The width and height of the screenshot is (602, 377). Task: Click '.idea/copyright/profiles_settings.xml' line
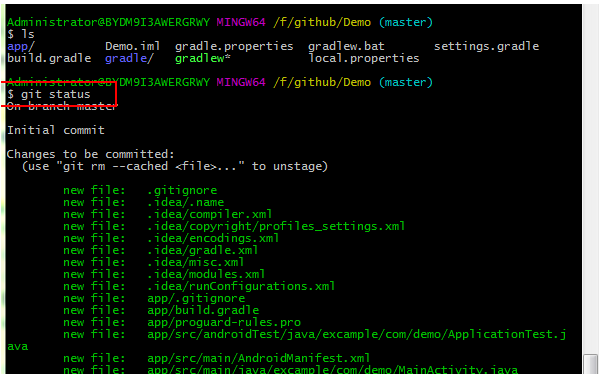pos(234,226)
